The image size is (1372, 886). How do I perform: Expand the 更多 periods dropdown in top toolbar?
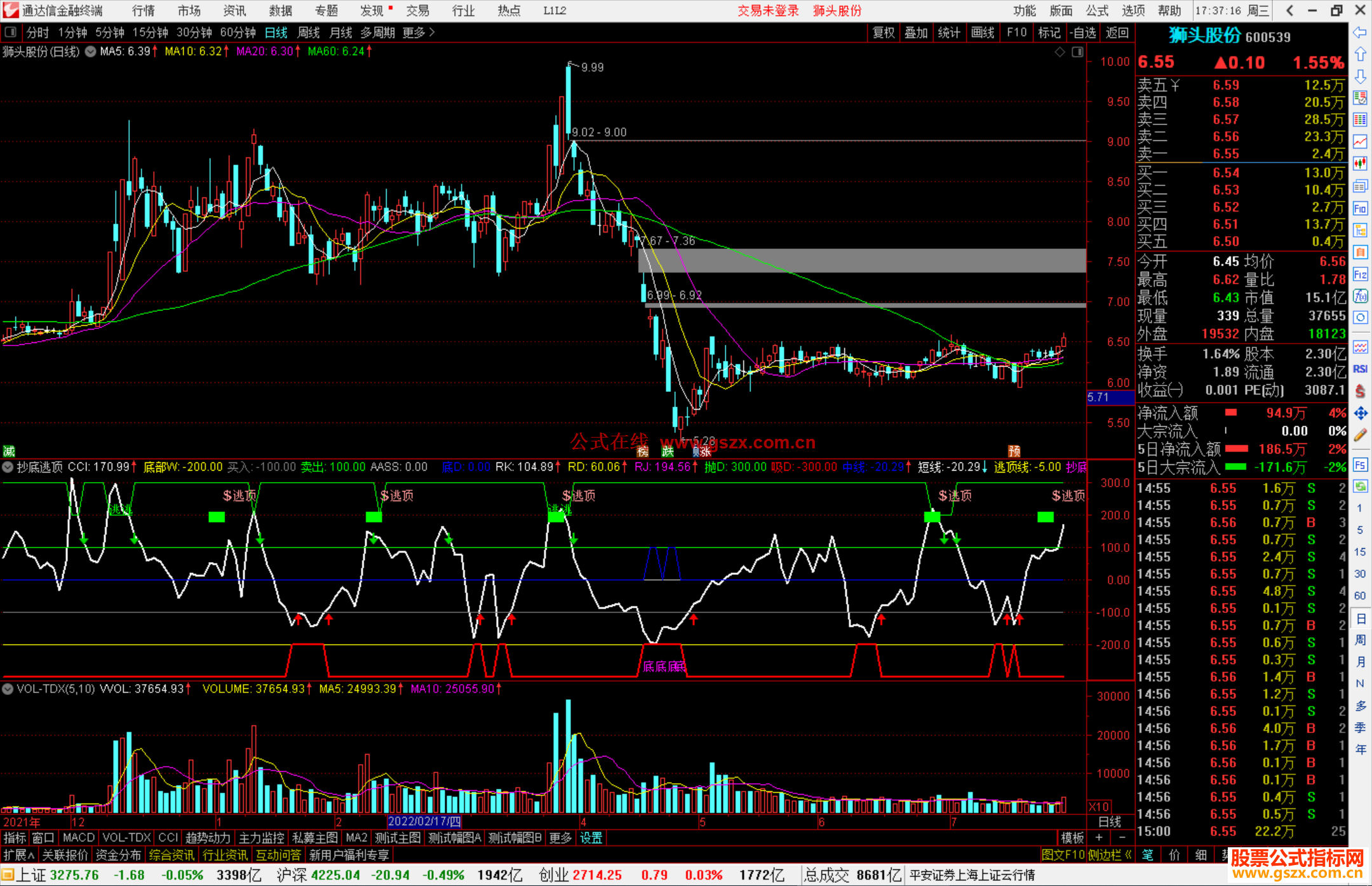(x=419, y=32)
